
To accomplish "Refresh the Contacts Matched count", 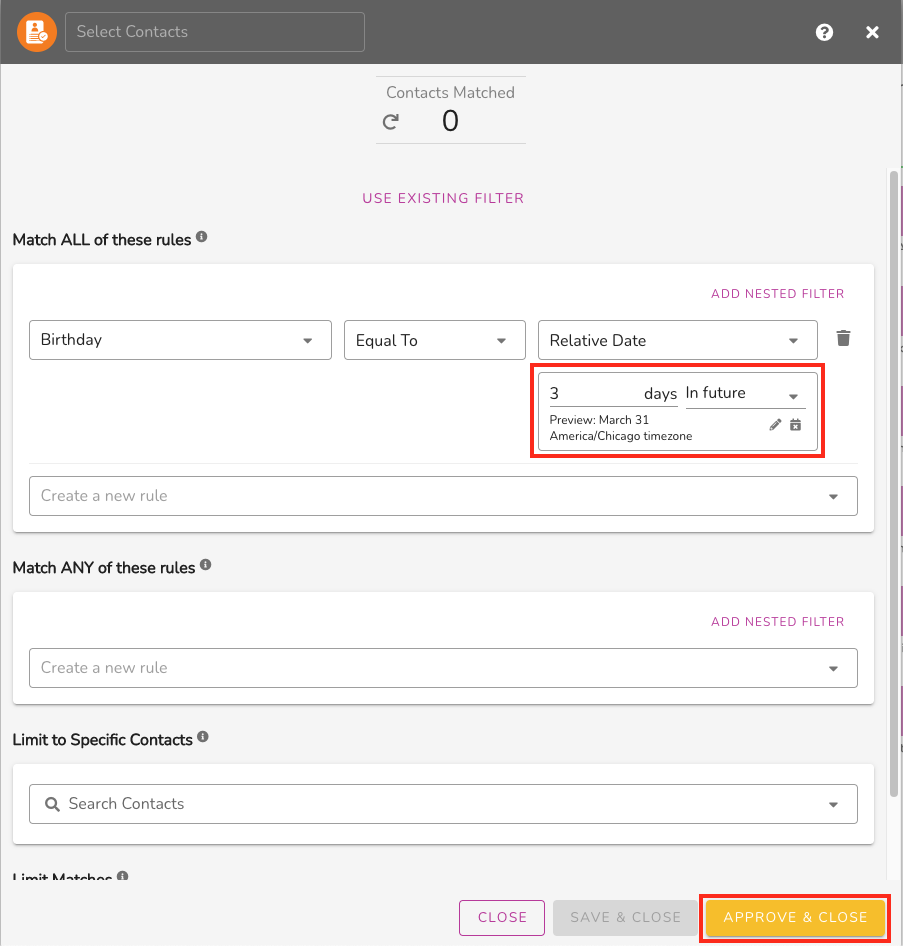I will point(391,122).
